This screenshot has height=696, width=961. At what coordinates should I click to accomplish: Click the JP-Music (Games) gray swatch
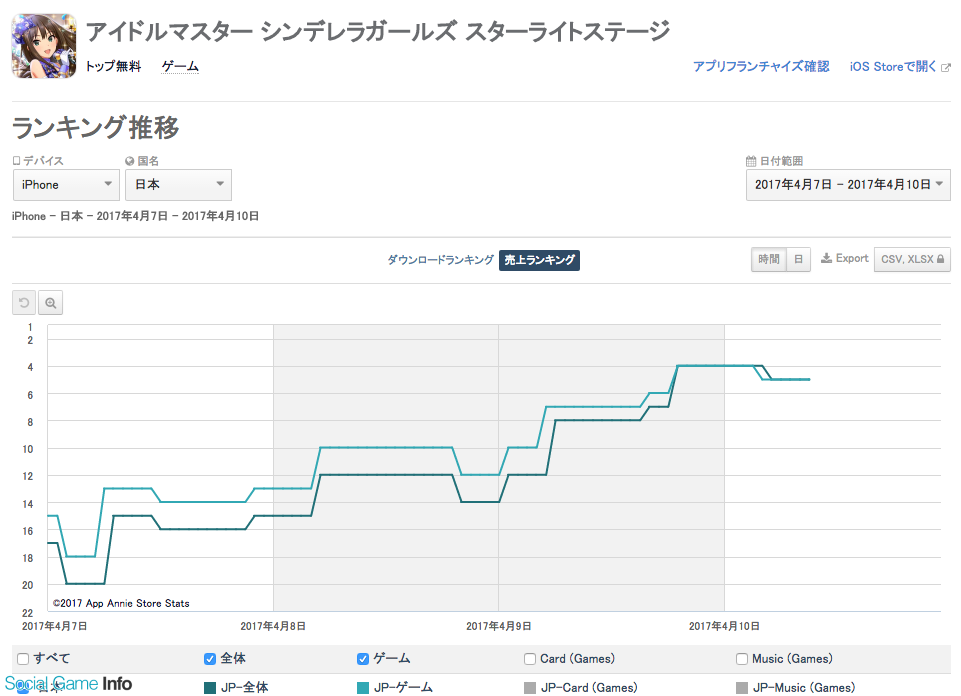click(742, 688)
